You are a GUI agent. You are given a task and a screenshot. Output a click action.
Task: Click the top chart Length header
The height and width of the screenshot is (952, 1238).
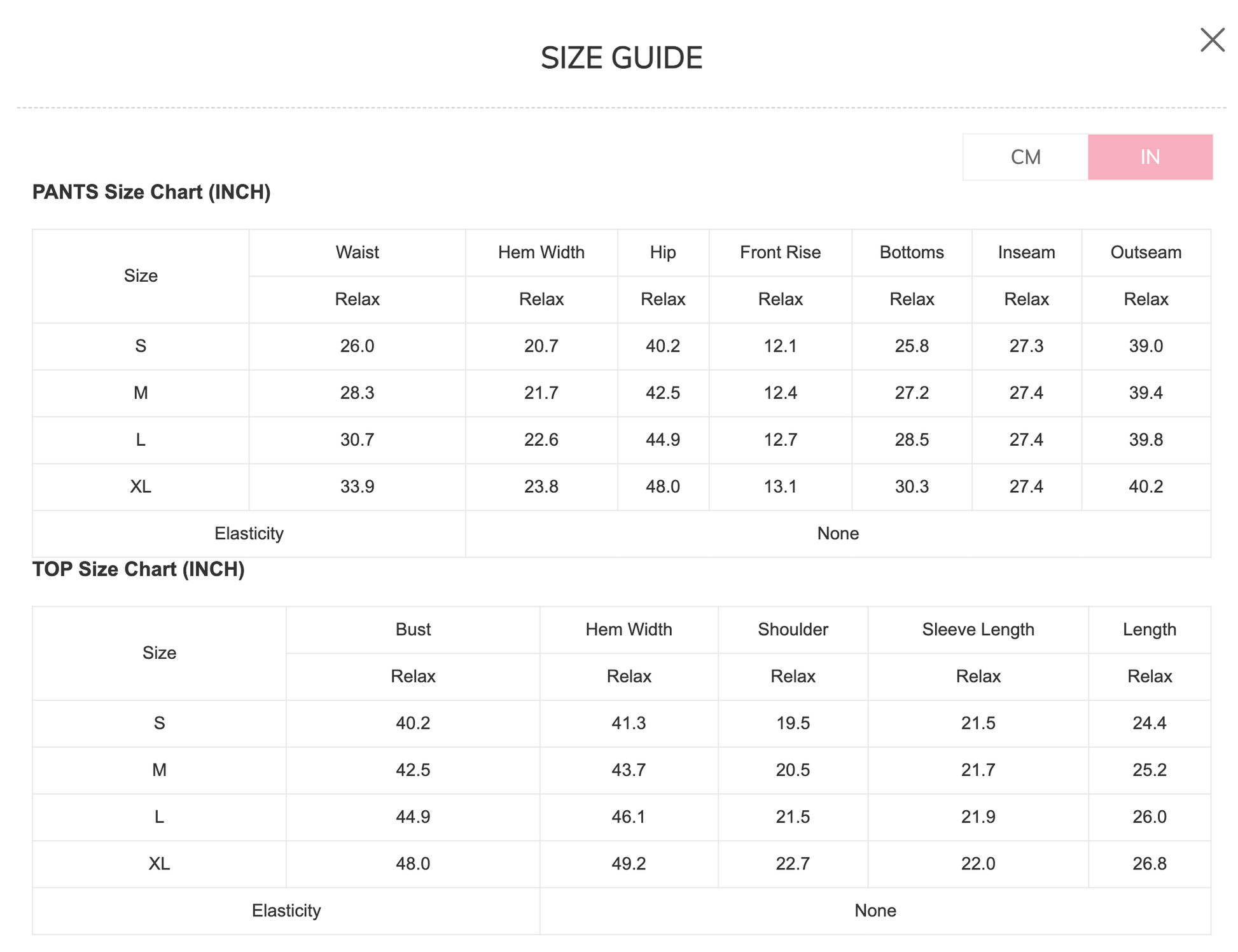pos(1149,630)
